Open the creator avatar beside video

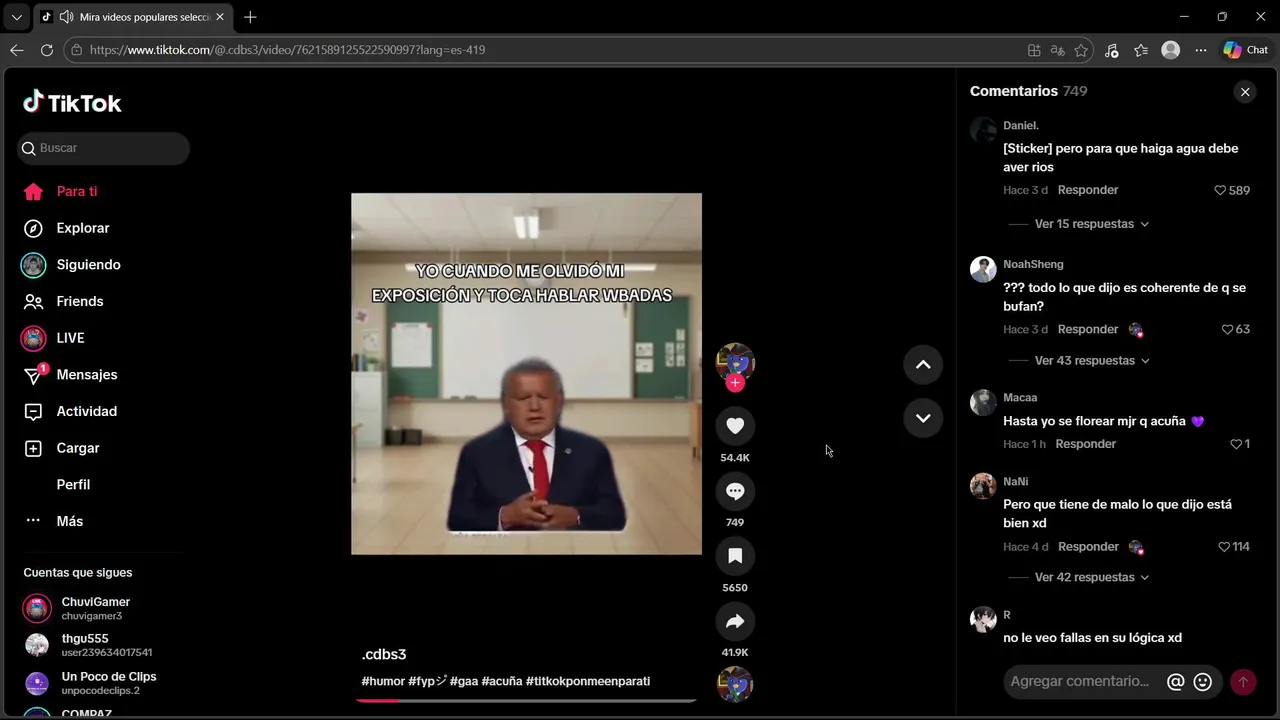point(735,361)
